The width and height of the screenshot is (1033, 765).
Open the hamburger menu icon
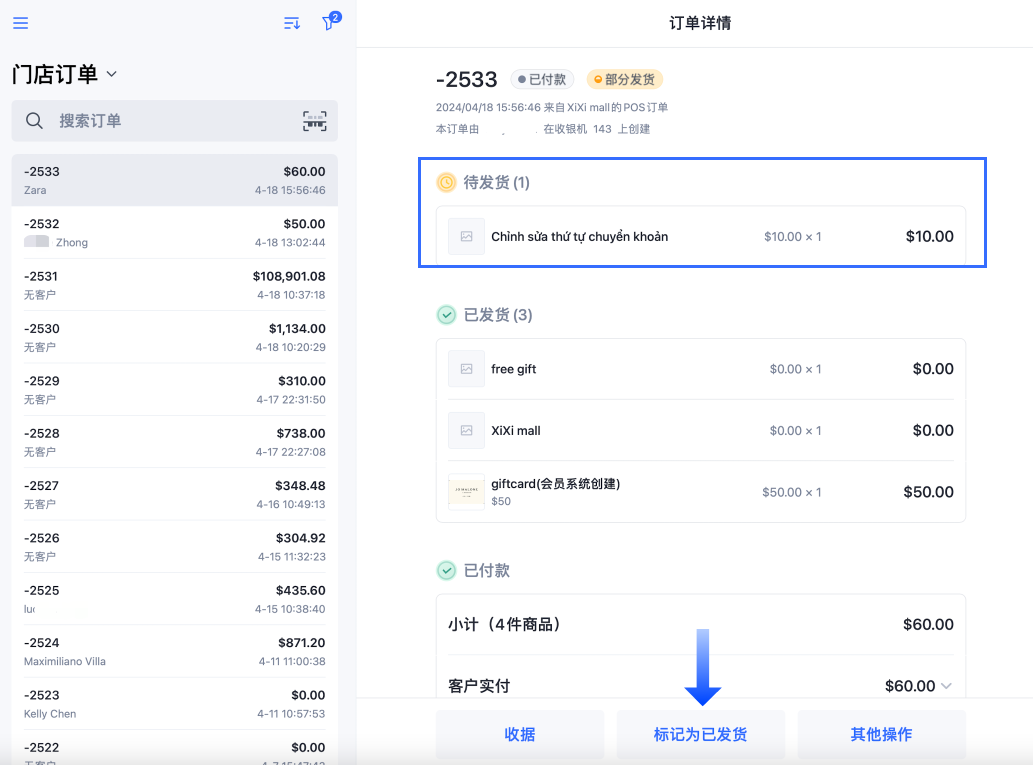point(20,23)
